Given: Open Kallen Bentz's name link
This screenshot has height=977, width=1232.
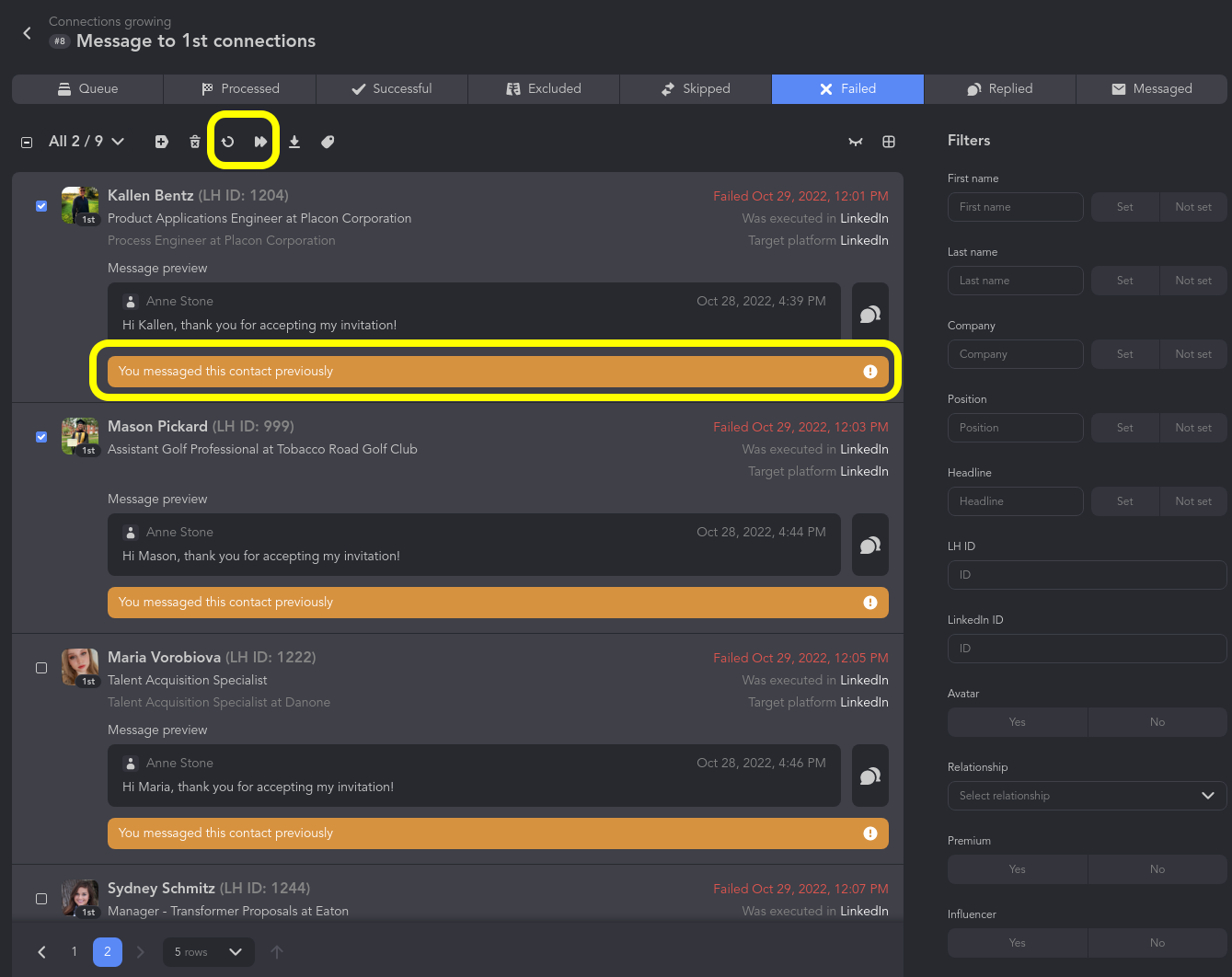Looking at the screenshot, I should coord(151,195).
